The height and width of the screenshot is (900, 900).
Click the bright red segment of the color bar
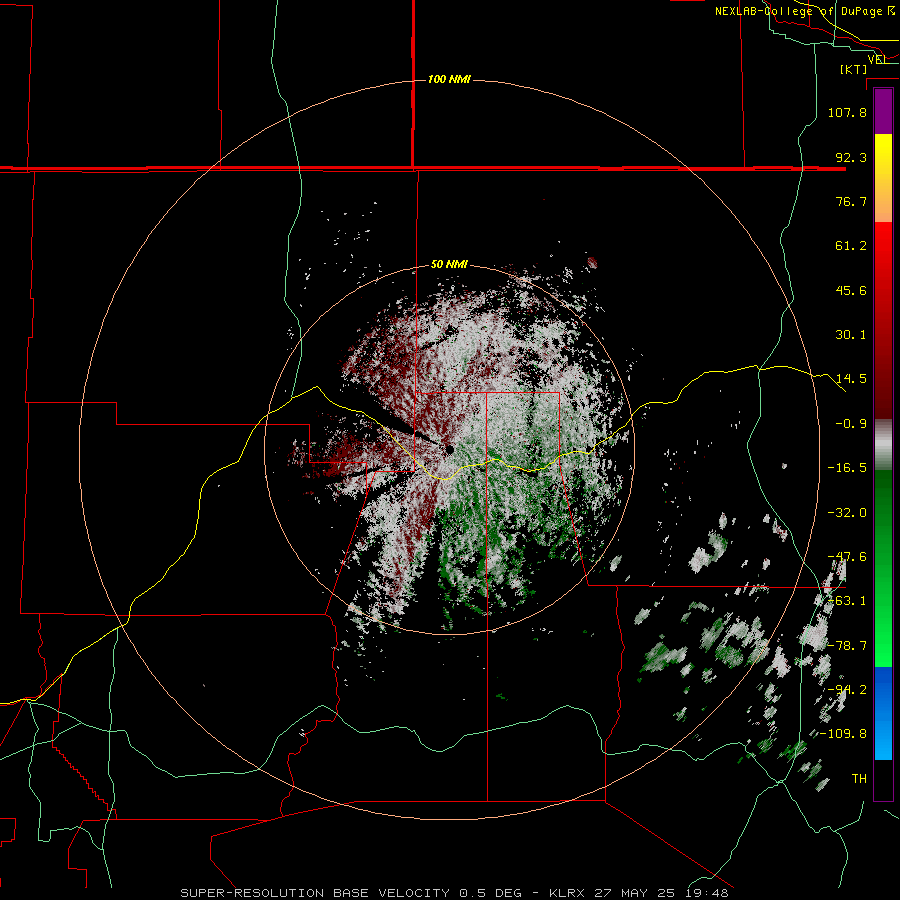(x=883, y=247)
